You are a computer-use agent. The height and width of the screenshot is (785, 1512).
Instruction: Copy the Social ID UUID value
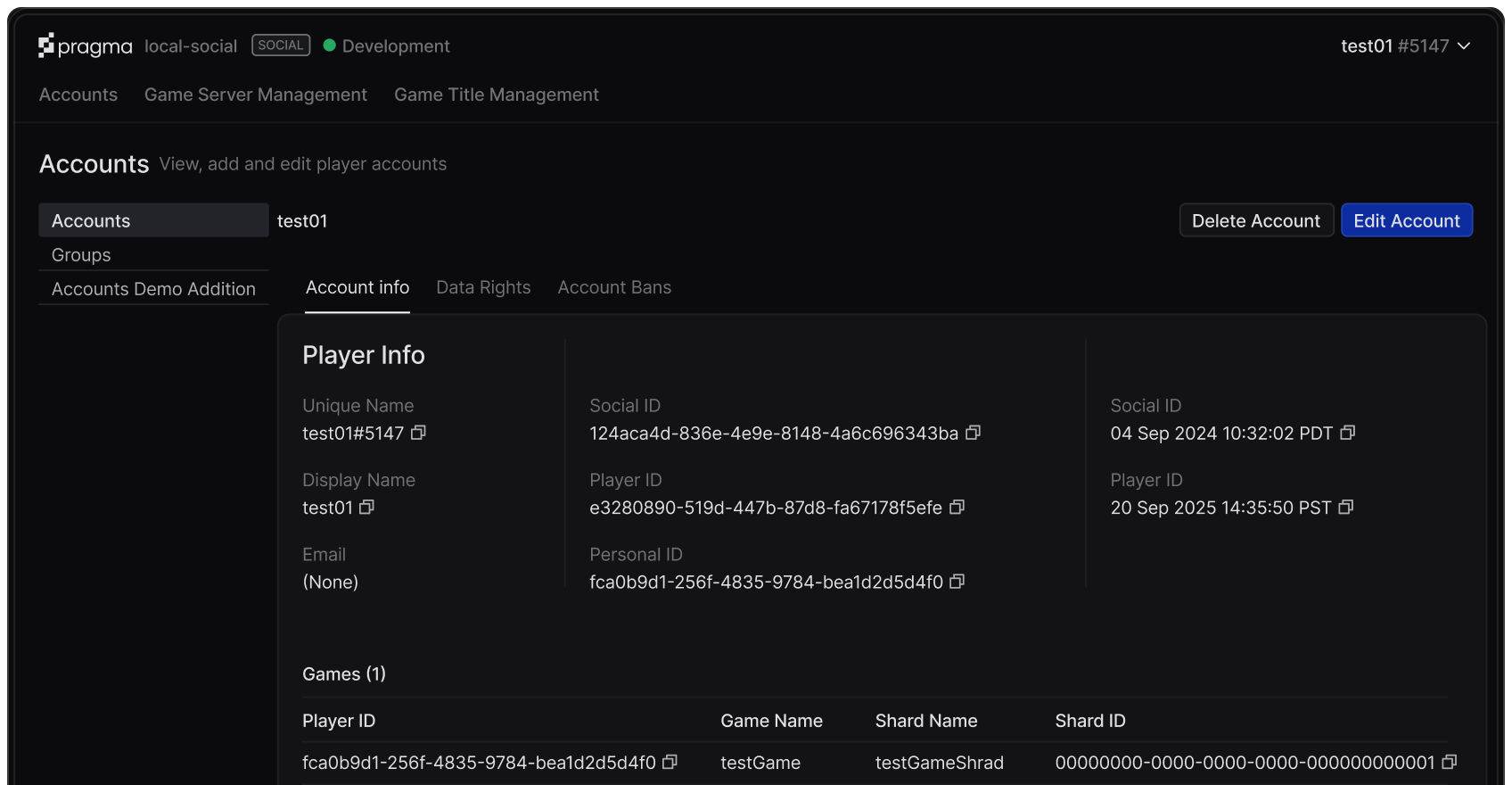pos(973,433)
